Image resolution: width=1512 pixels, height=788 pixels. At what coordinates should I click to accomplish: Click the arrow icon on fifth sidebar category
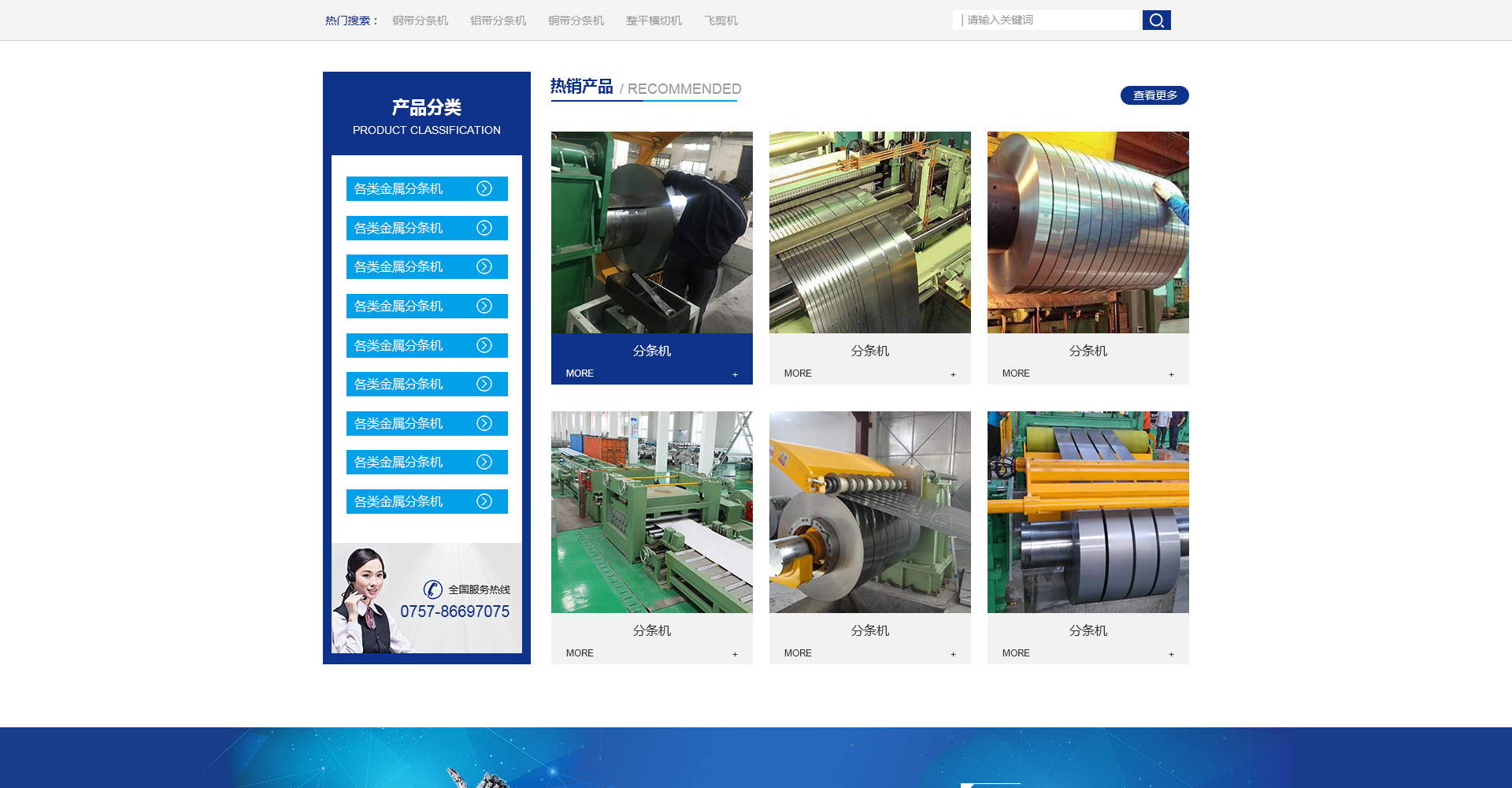click(x=484, y=346)
